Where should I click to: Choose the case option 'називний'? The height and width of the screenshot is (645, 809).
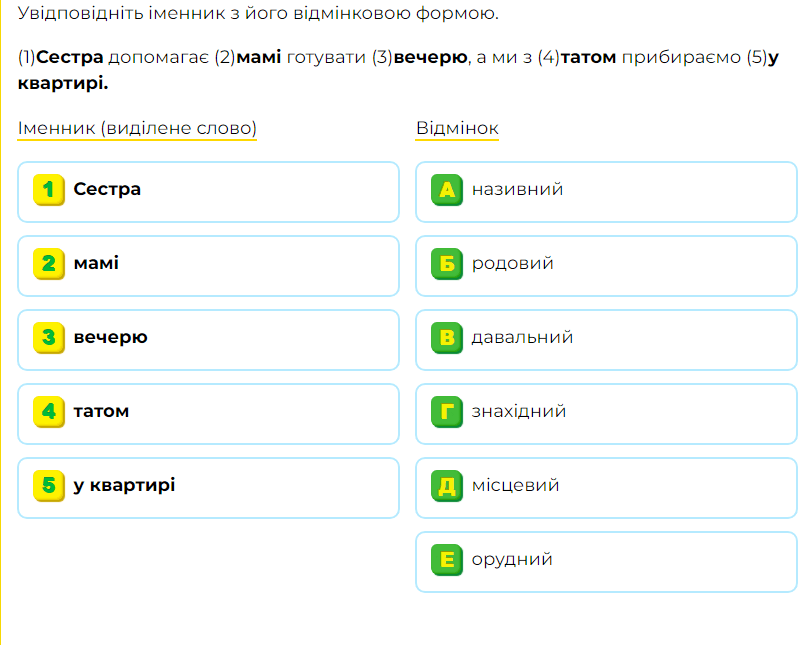[x=606, y=192]
